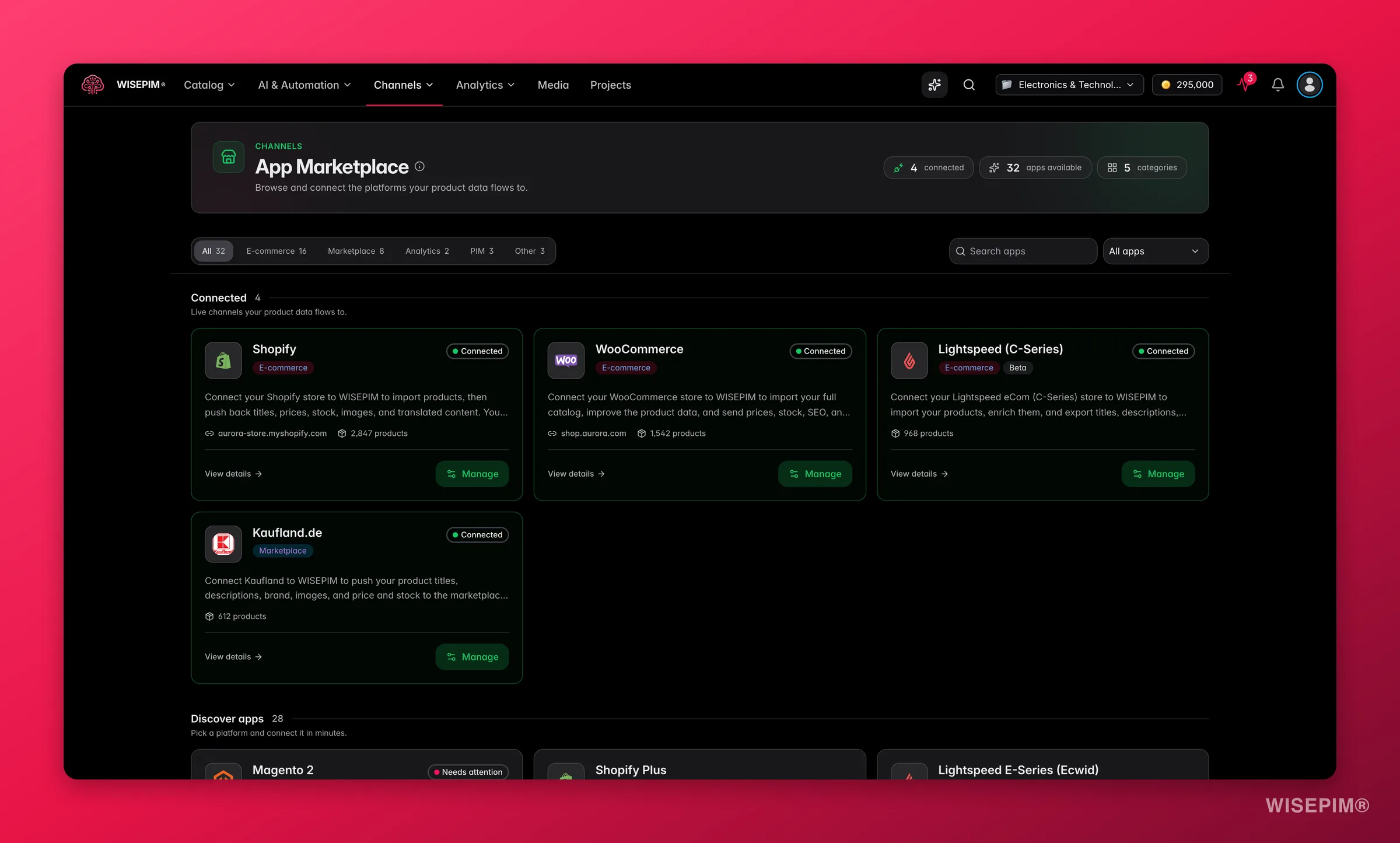Click the WISEPIM brain logo icon
Image resolution: width=1400 pixels, height=843 pixels.
click(x=93, y=85)
